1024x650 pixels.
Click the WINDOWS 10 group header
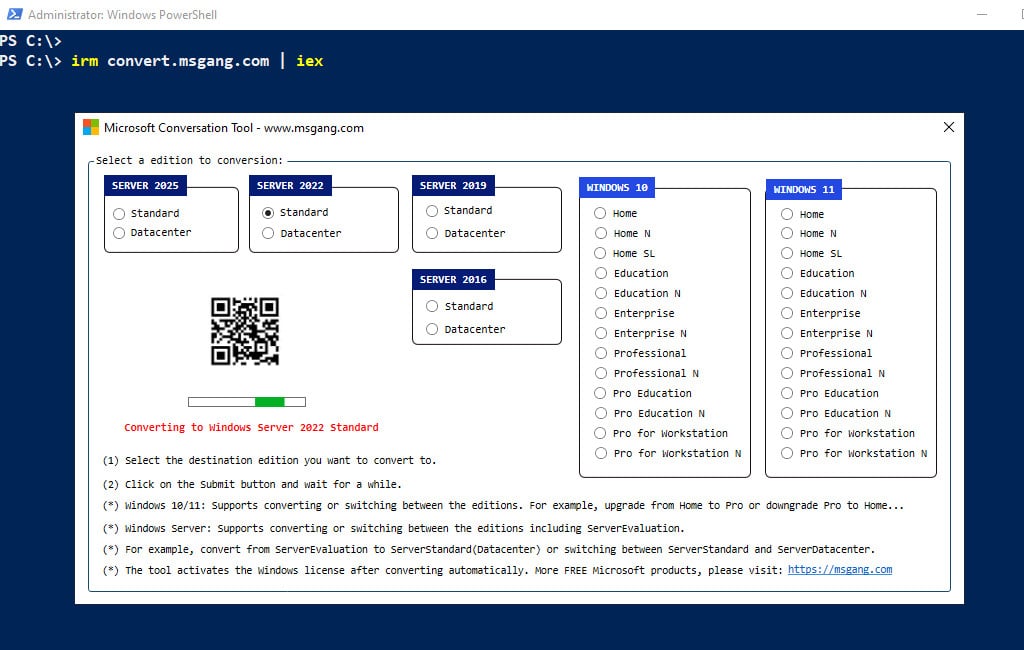pos(617,187)
